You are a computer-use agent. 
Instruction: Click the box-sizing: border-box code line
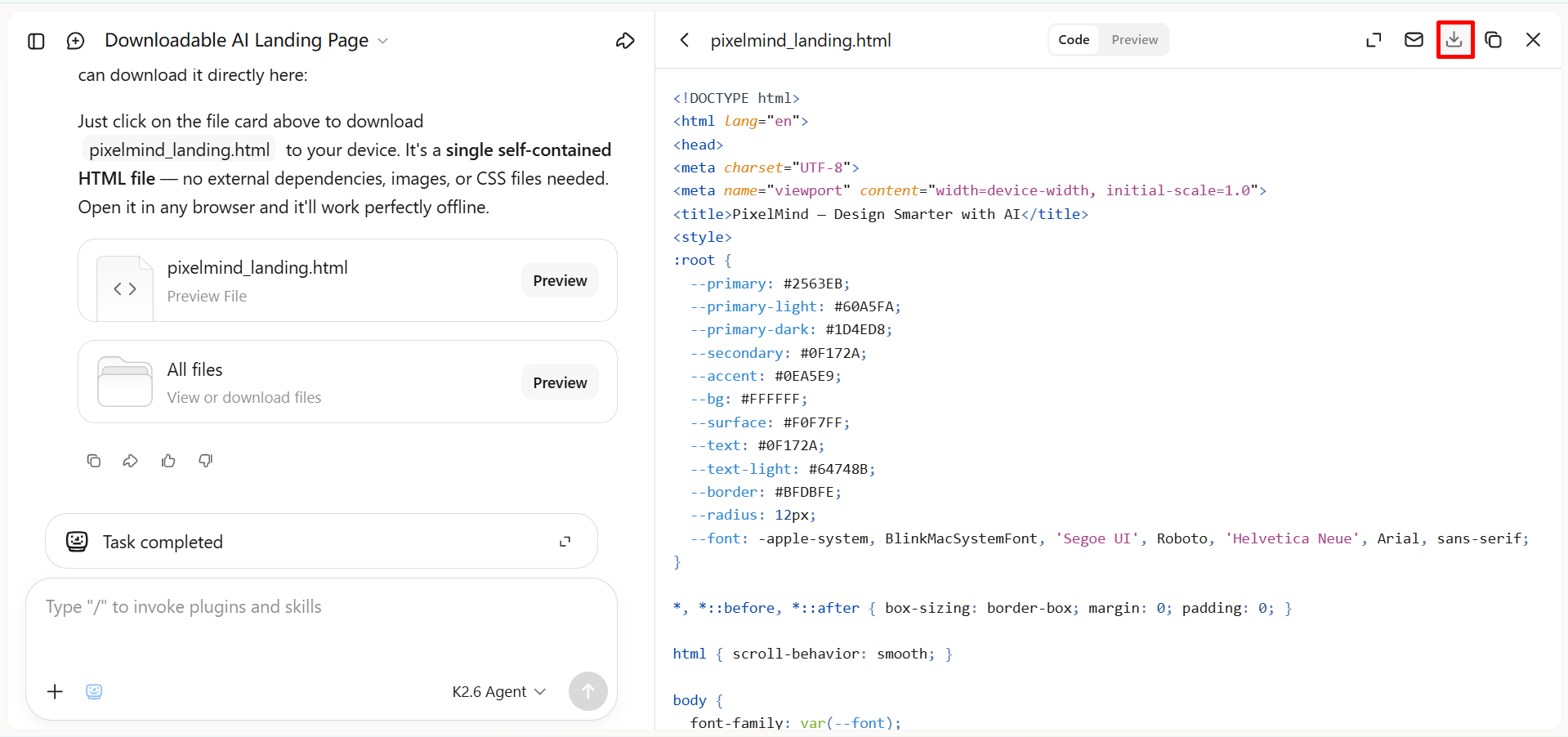(982, 608)
